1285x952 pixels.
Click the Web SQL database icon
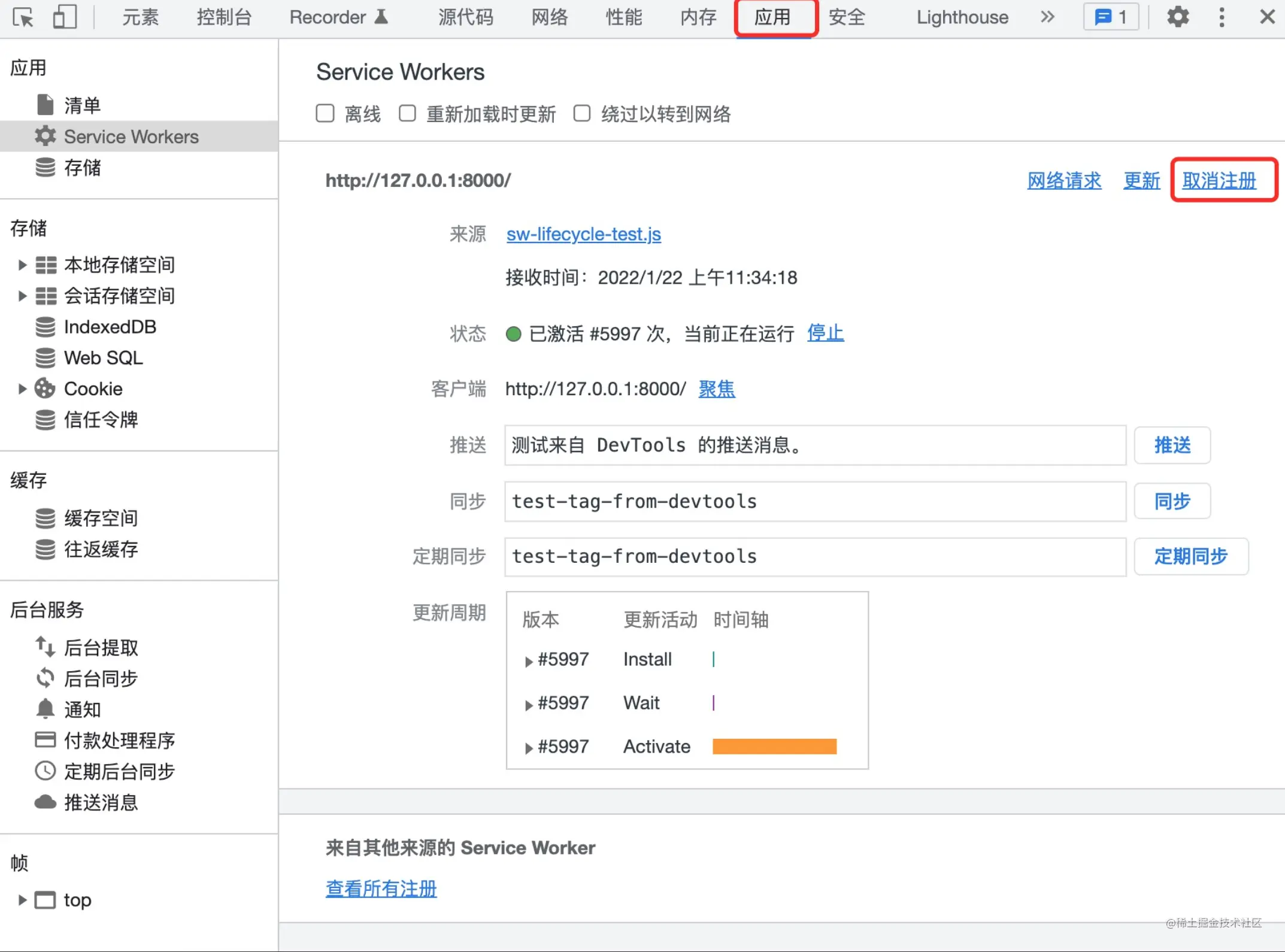coord(46,358)
